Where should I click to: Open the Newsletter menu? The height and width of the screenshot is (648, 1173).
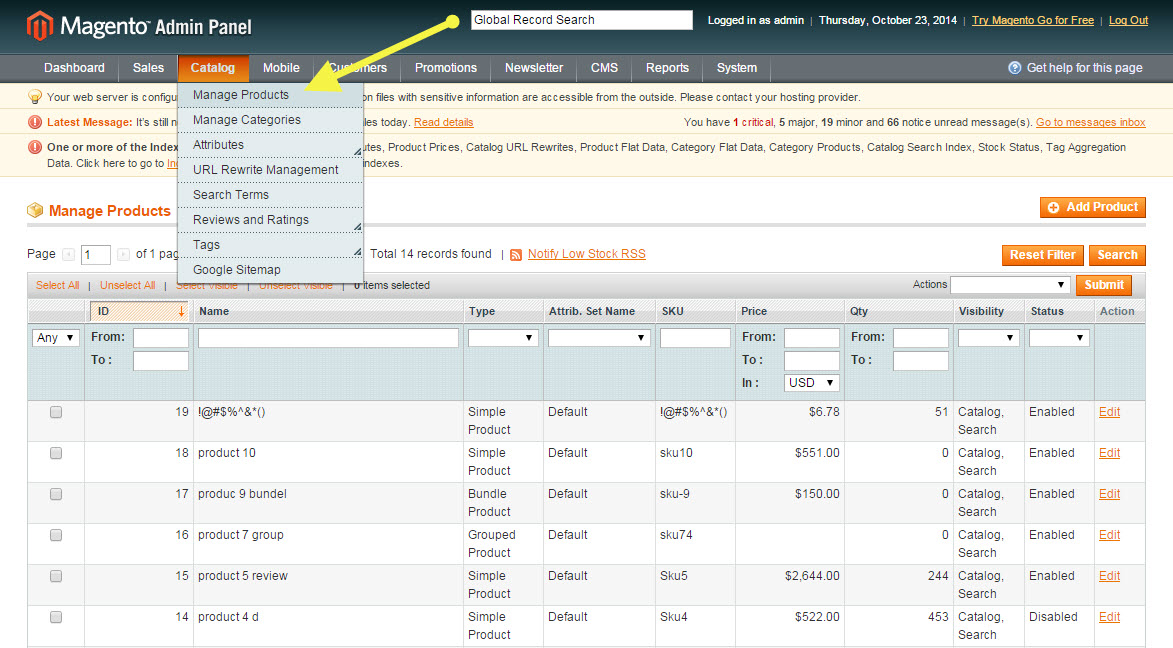click(x=534, y=68)
